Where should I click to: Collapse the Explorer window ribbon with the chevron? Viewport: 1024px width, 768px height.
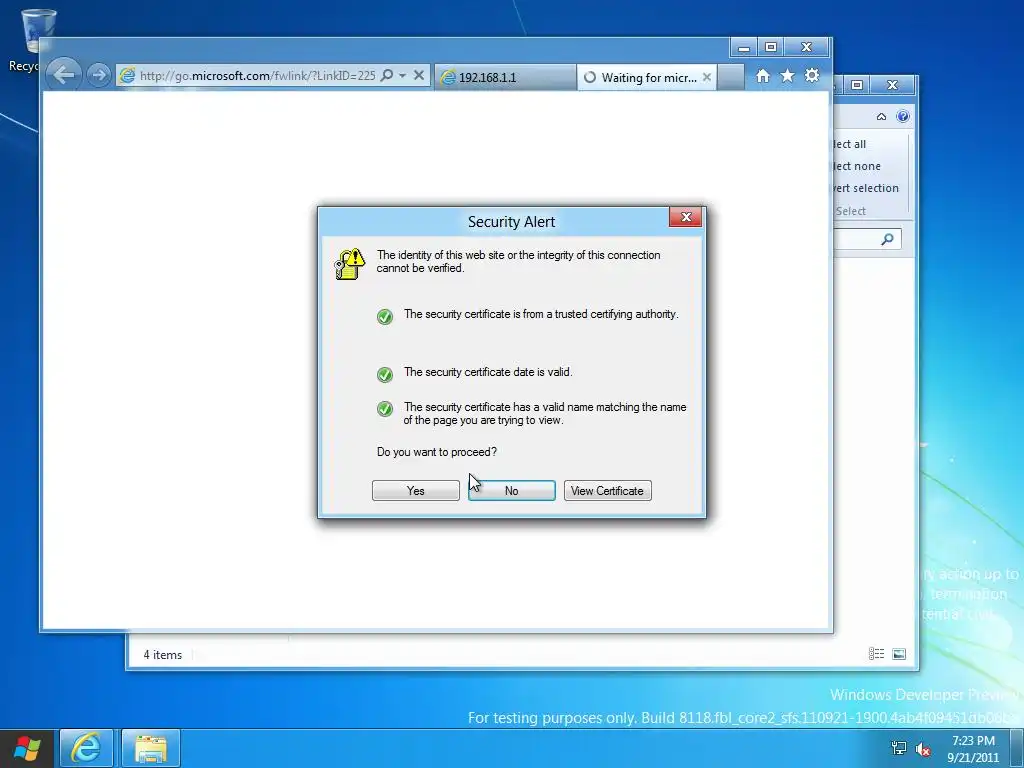(882, 117)
